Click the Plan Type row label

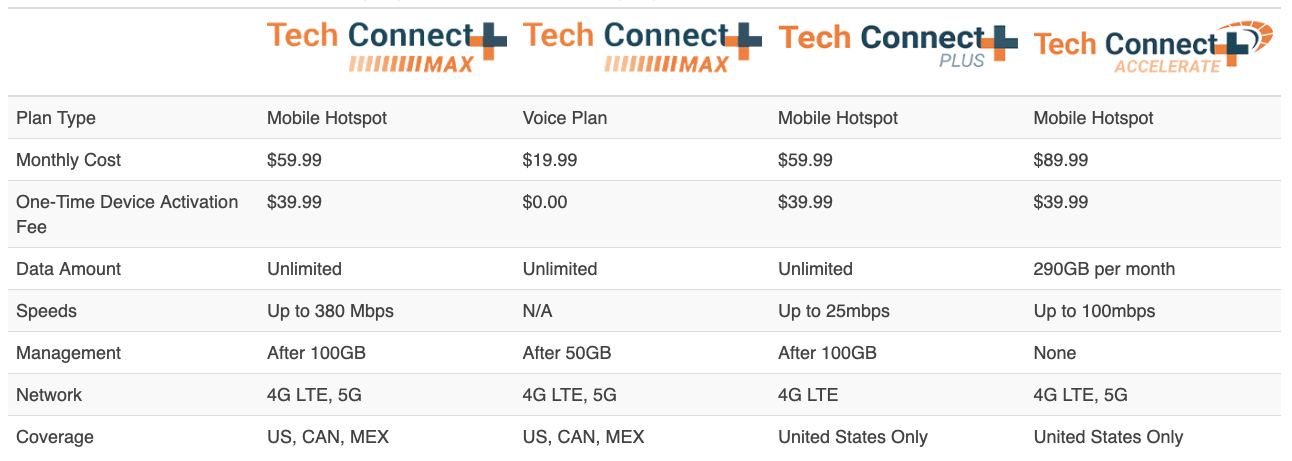pos(56,118)
